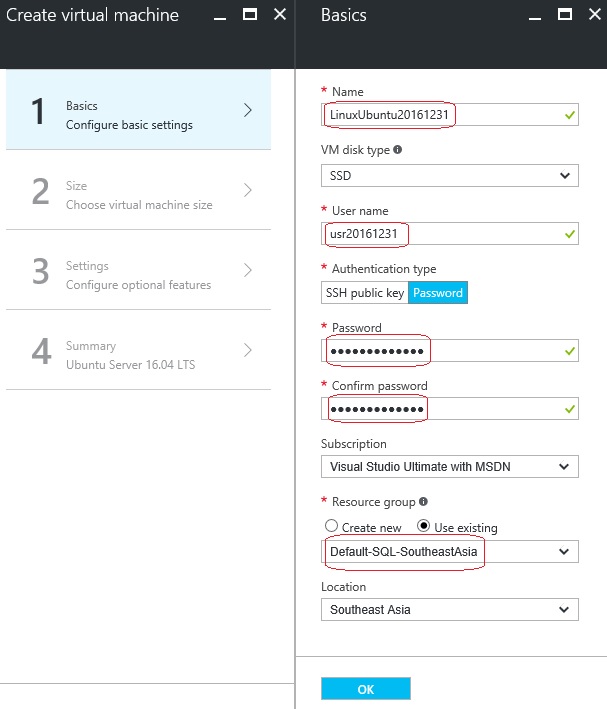Maximize the Basics blade
Image resolution: width=607 pixels, height=709 pixels.
(563, 15)
